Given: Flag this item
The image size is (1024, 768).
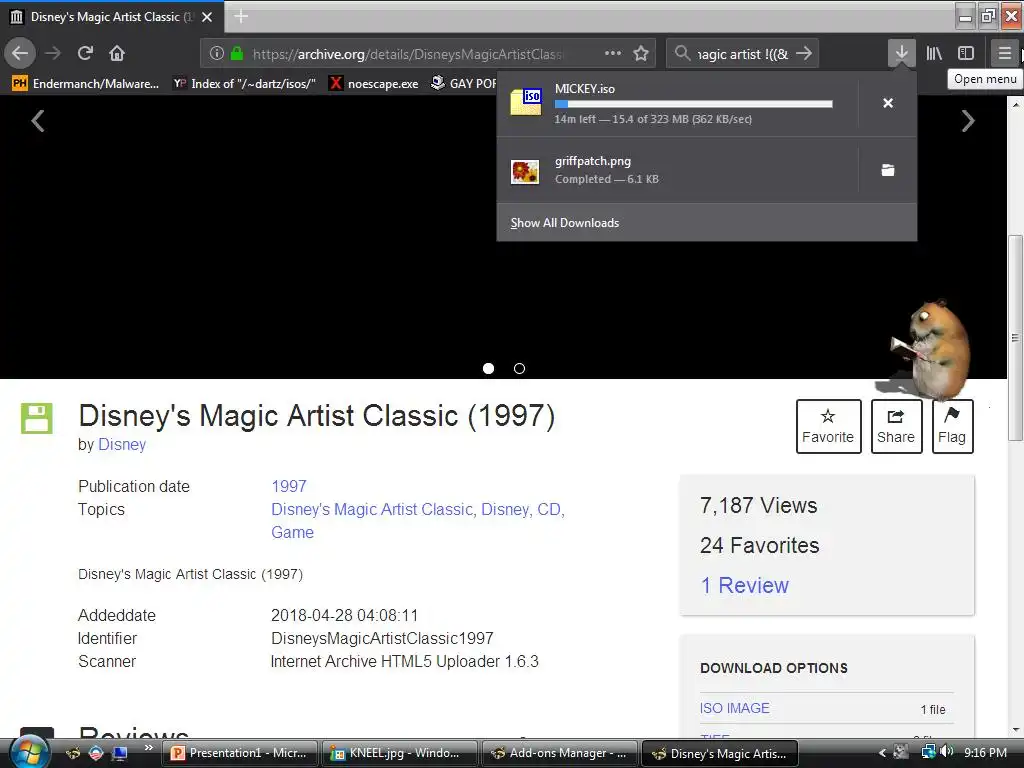Looking at the screenshot, I should click(x=952, y=426).
